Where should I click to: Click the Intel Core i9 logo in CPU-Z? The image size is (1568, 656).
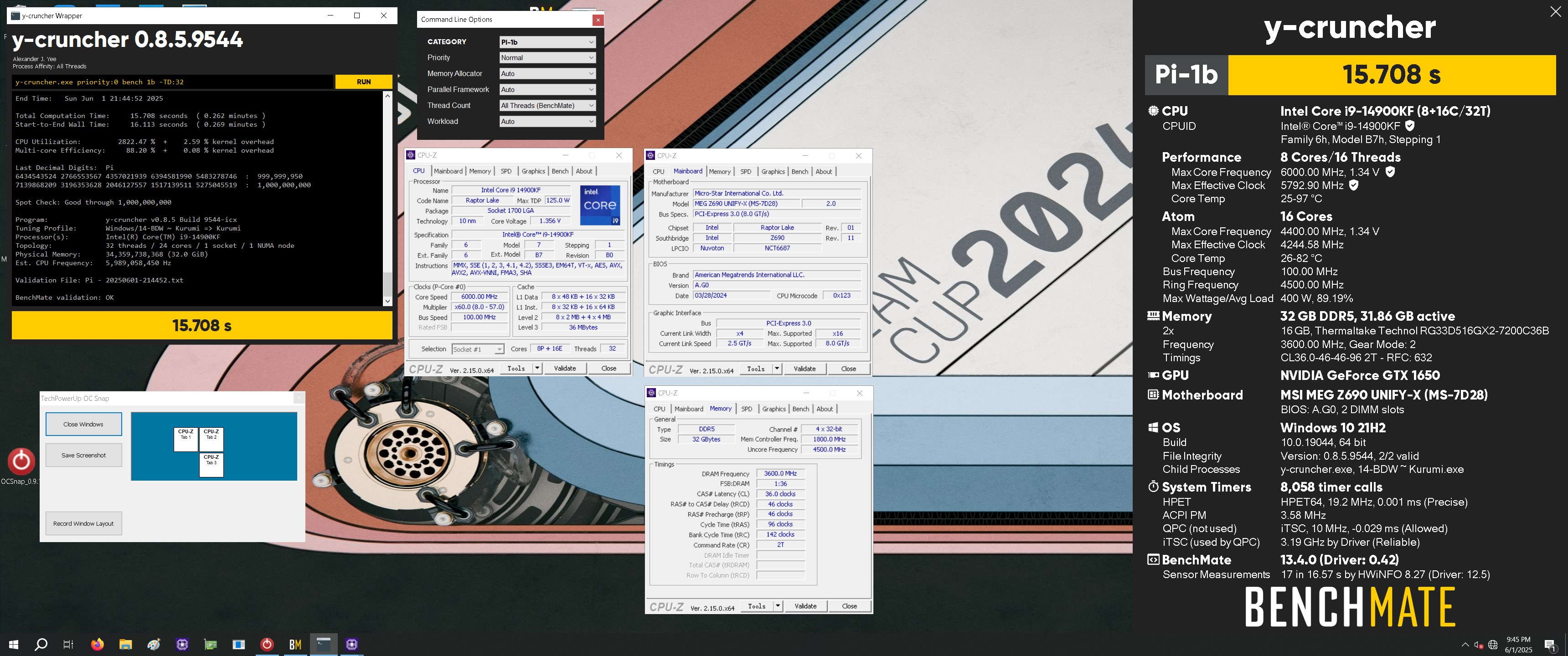coord(599,205)
